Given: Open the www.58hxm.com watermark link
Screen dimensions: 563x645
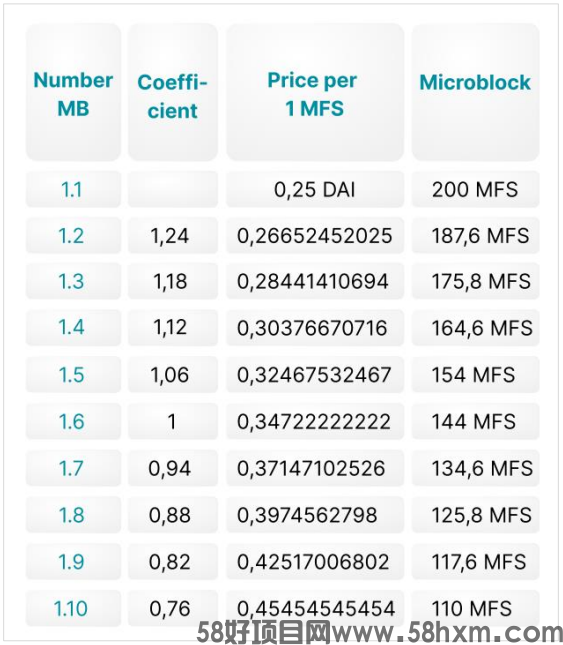Looking at the screenshot, I should [447, 633].
